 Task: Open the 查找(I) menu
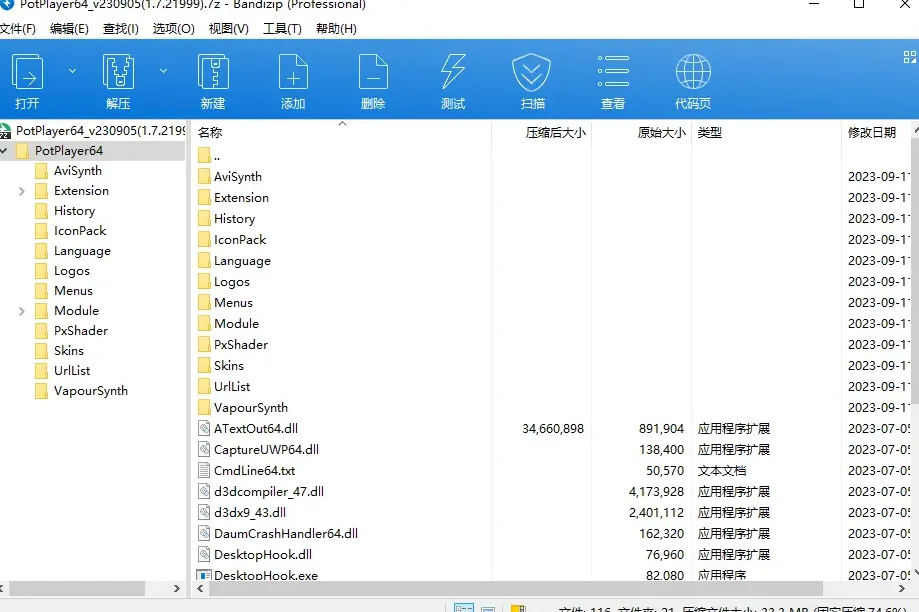pyautogui.click(x=121, y=29)
